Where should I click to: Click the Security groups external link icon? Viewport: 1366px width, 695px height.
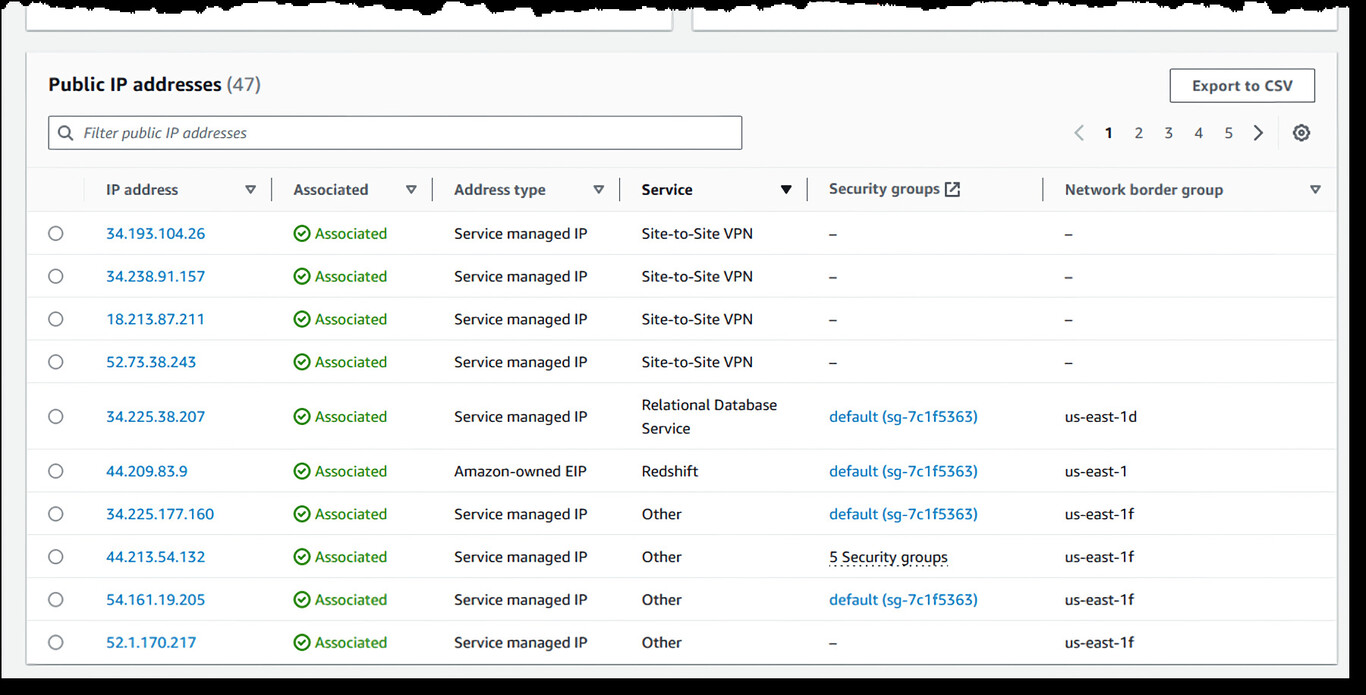click(x=952, y=189)
